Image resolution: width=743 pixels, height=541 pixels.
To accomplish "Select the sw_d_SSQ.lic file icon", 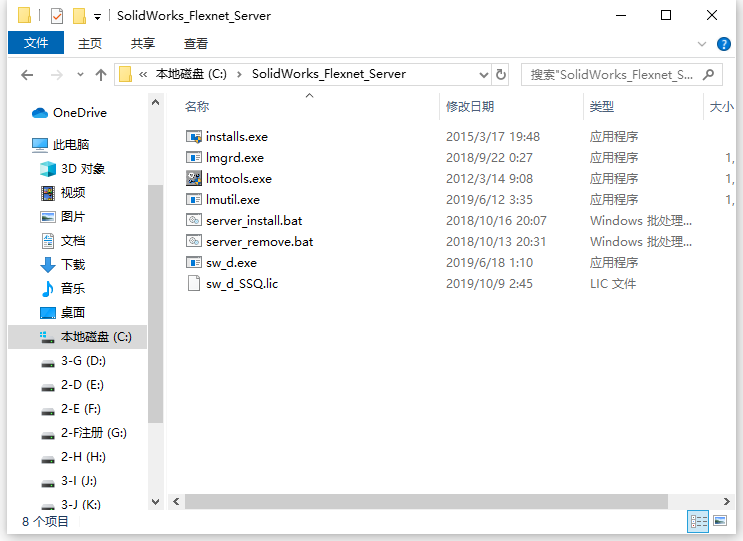I will click(193, 283).
